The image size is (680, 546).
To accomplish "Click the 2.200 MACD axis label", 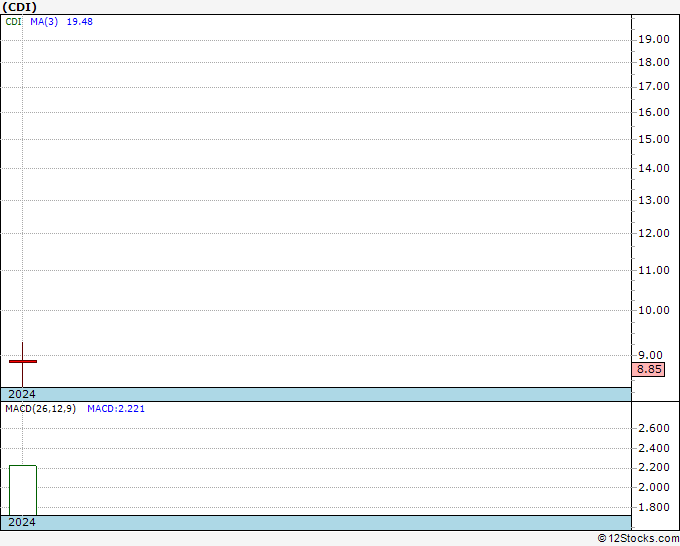I will click(654, 468).
